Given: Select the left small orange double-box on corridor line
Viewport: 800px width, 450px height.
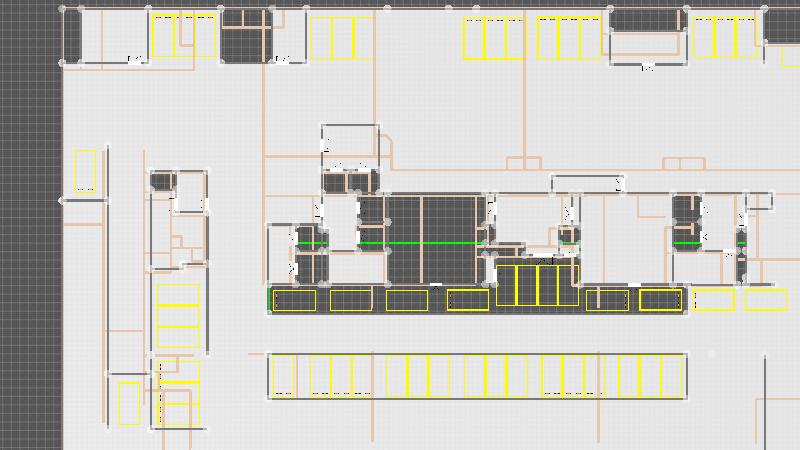Looking at the screenshot, I should (523, 163).
